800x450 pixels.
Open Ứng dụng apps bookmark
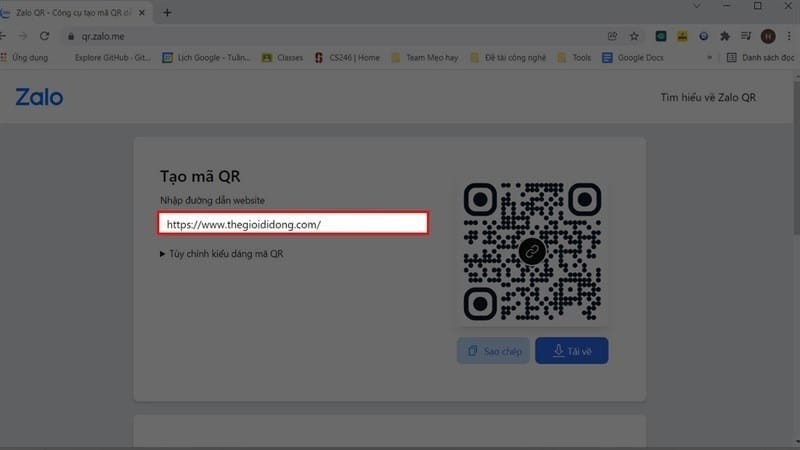[24, 58]
